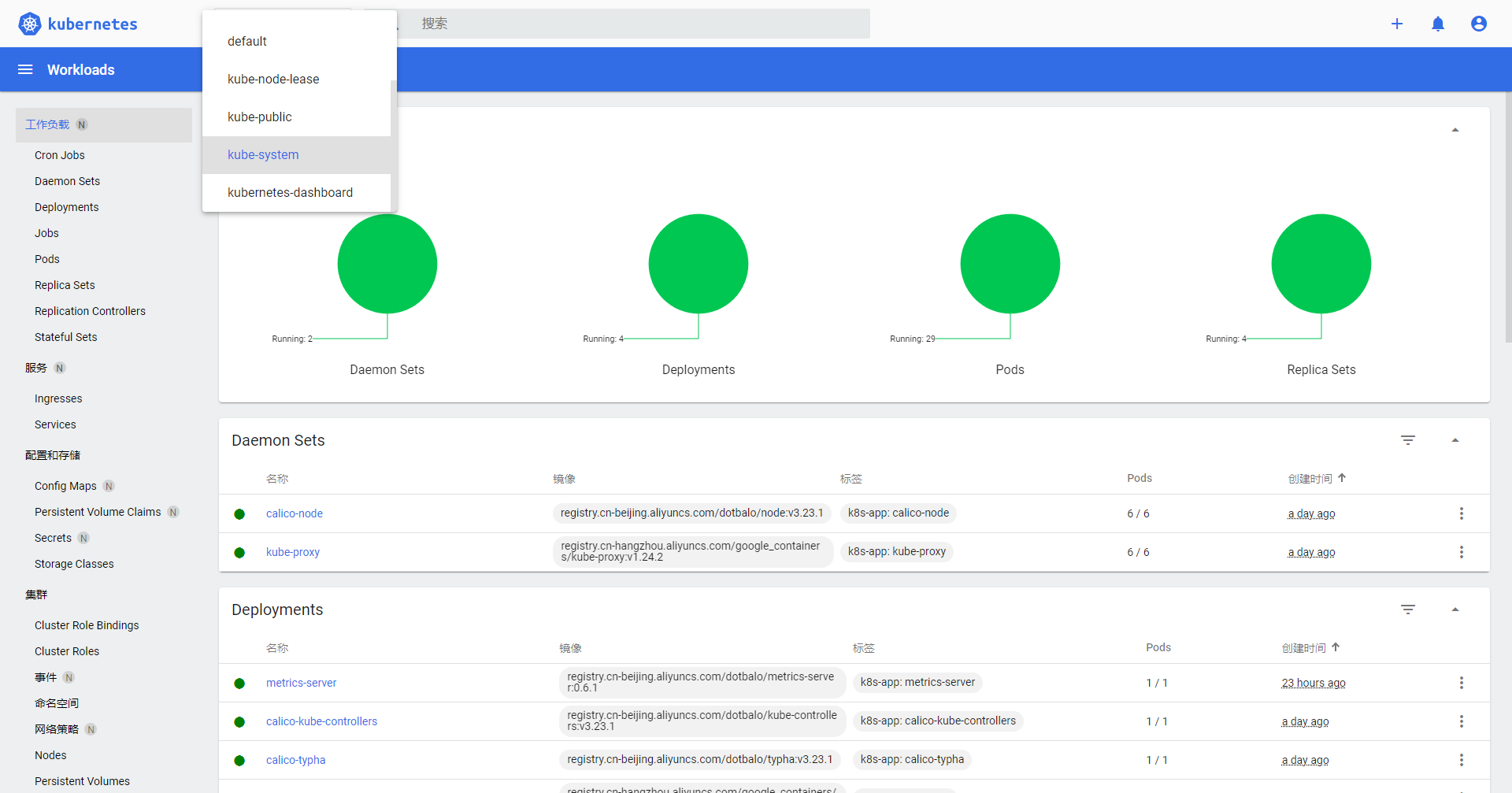Go to Pods in sidebar

pyautogui.click(x=47, y=259)
